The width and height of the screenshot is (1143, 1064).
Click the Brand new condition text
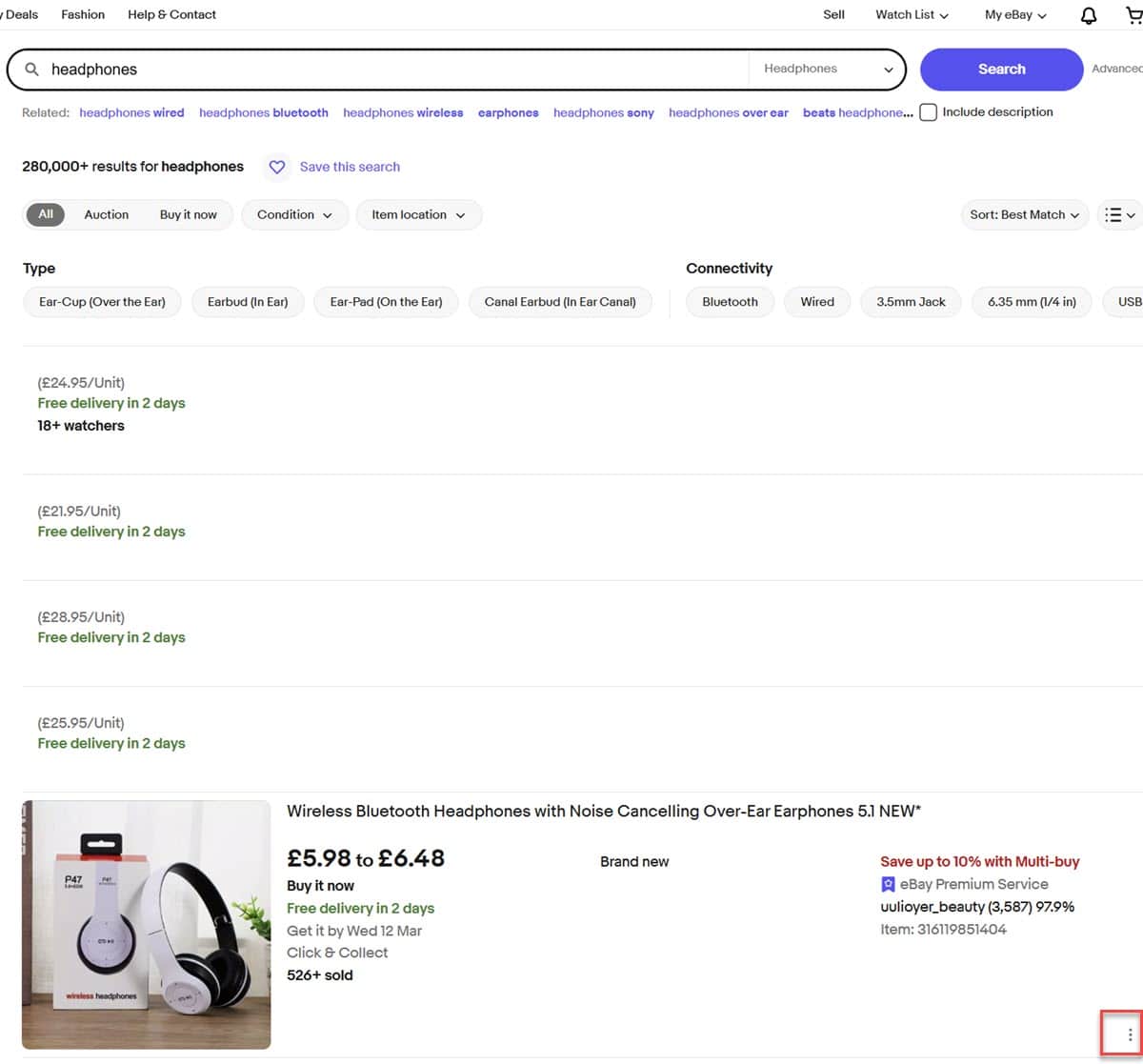tap(634, 861)
